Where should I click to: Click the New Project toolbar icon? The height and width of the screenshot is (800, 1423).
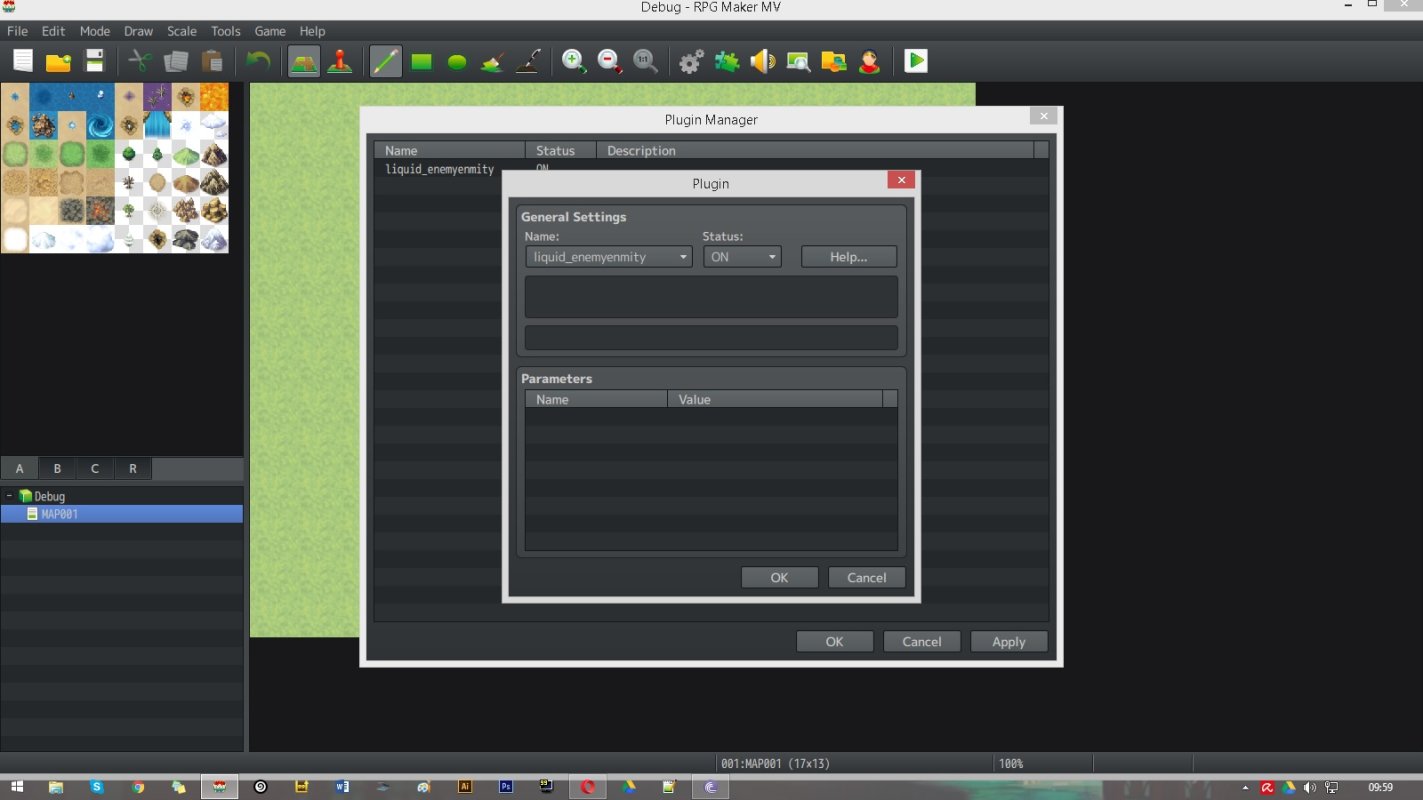coord(22,61)
